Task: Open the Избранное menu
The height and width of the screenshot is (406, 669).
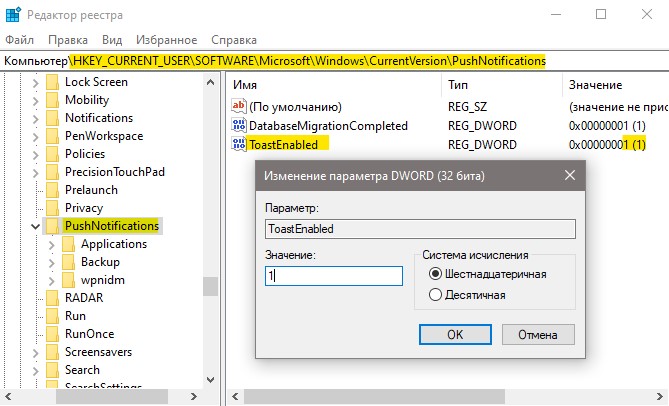Action: (166, 40)
